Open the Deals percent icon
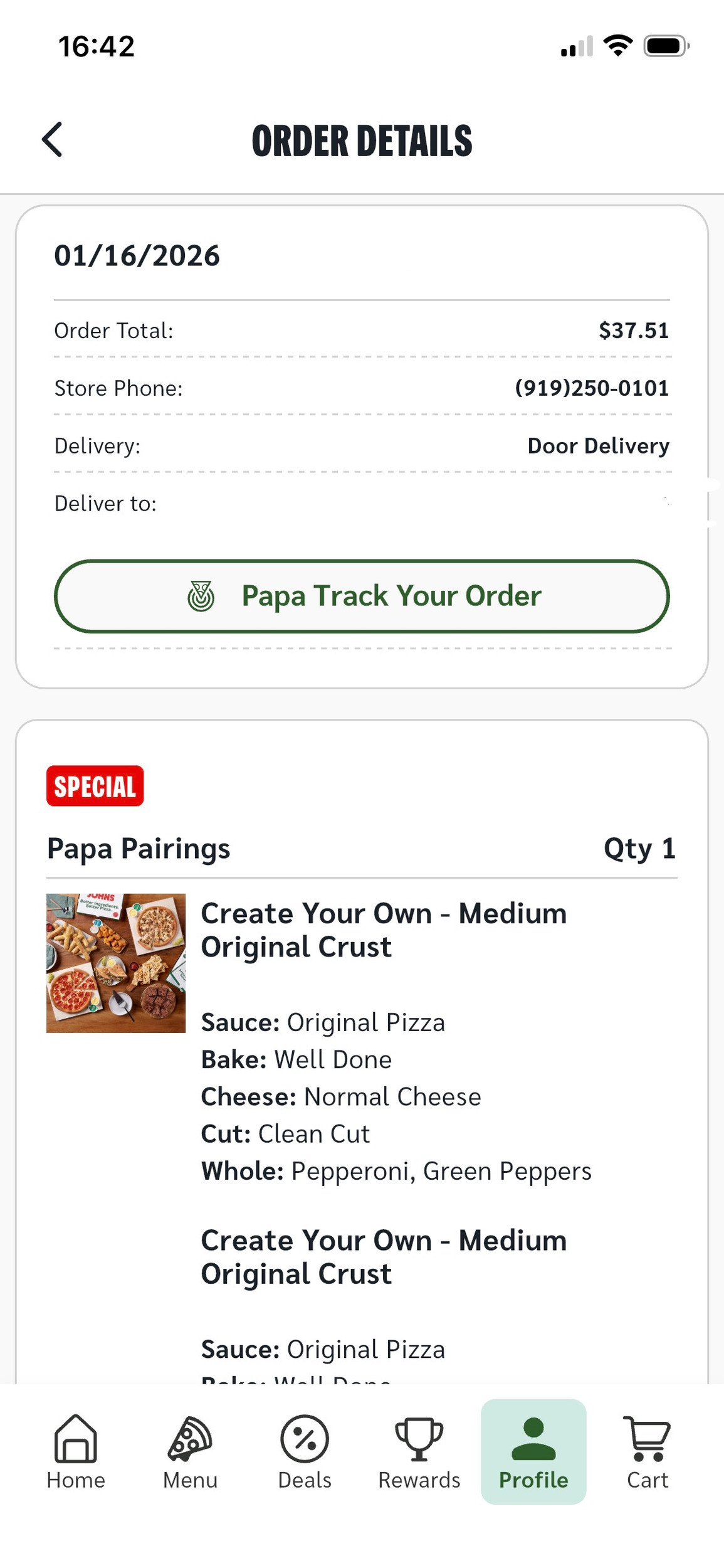 pyautogui.click(x=305, y=1438)
